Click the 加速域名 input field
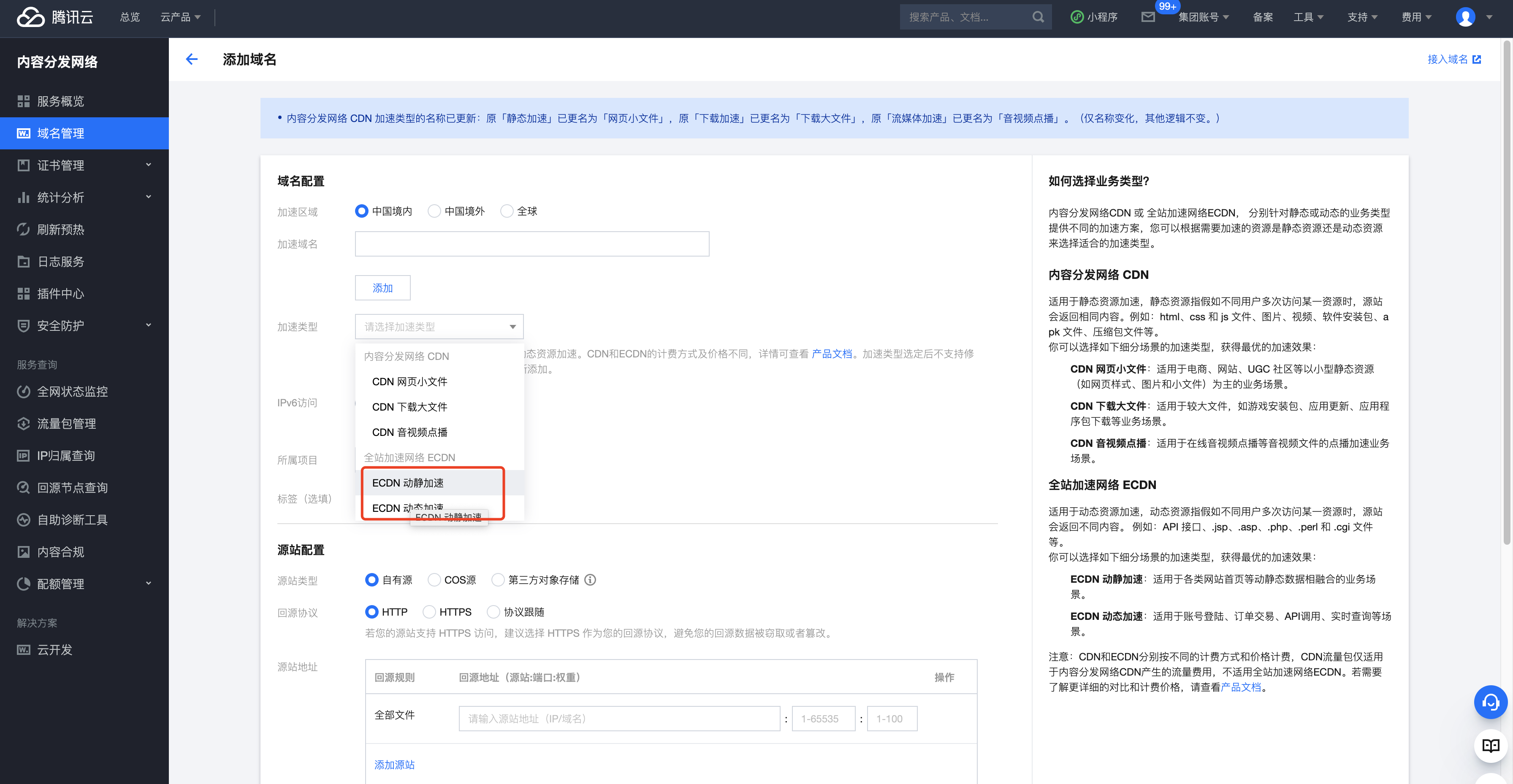This screenshot has height=784, width=1513. tap(531, 244)
